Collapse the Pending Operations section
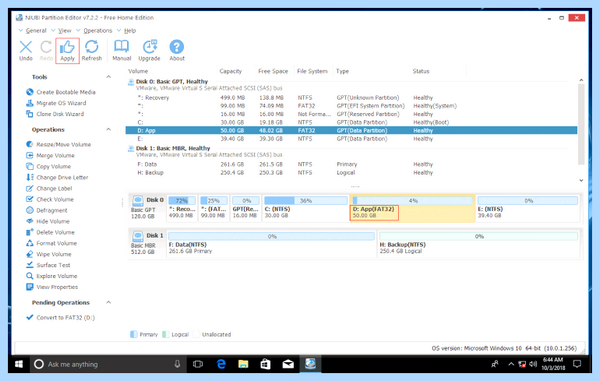Viewport: 600px width, 381px height. 109,303
